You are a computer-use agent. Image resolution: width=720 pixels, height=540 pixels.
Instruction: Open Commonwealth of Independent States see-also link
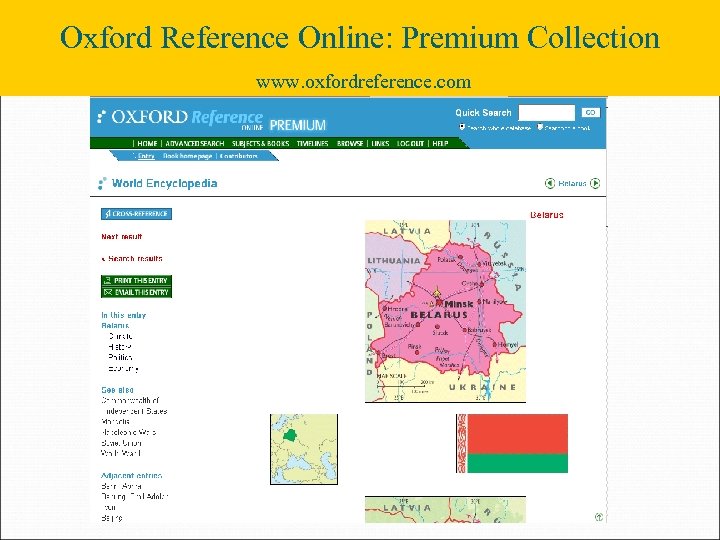pyautogui.click(x=134, y=406)
